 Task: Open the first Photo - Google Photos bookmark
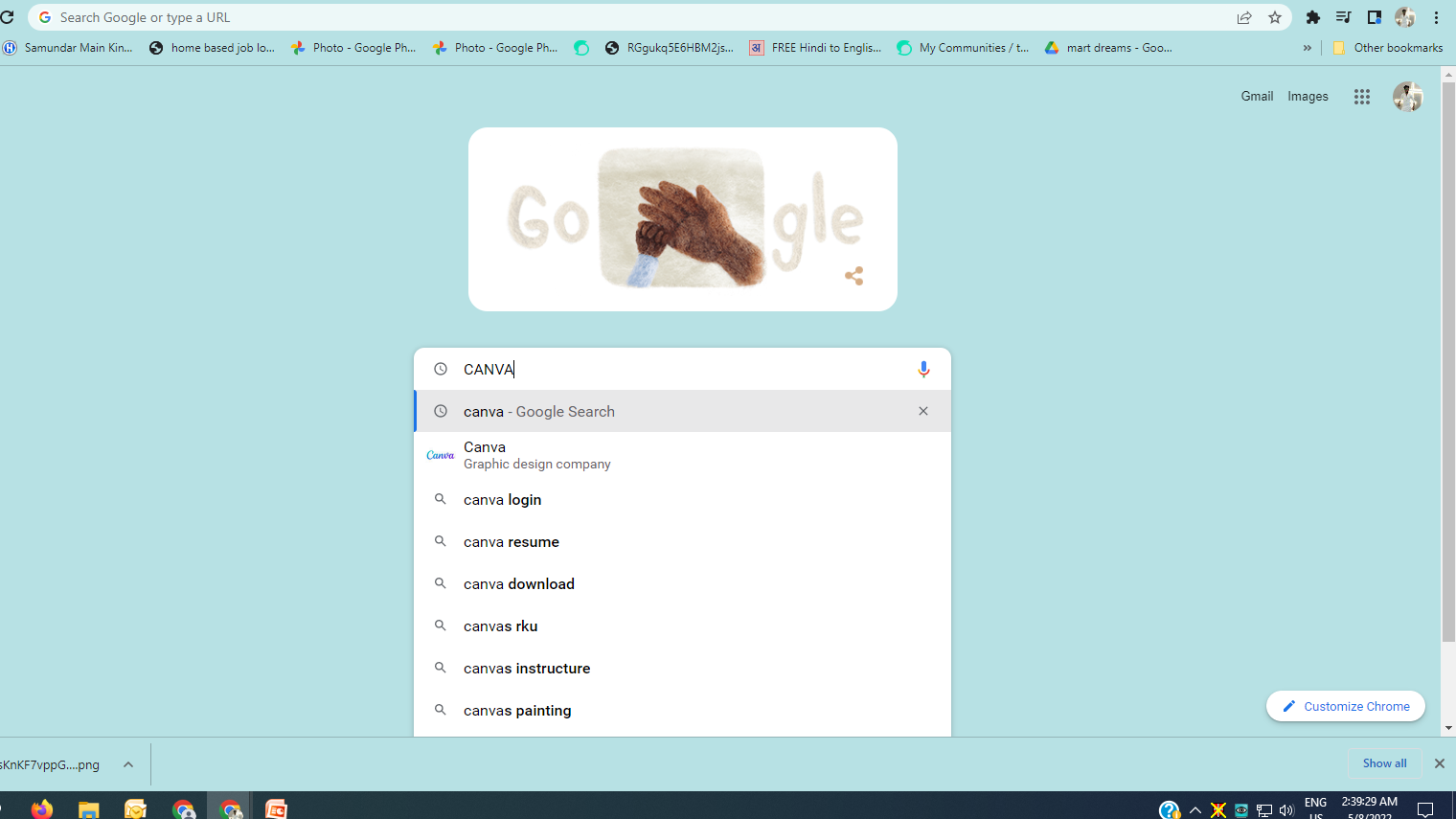coord(353,48)
